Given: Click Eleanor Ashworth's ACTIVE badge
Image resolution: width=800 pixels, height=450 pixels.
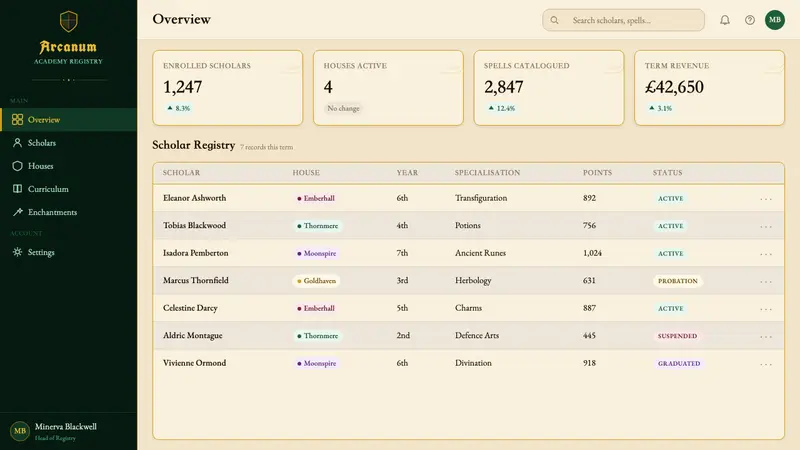Looking at the screenshot, I should click(x=670, y=198).
